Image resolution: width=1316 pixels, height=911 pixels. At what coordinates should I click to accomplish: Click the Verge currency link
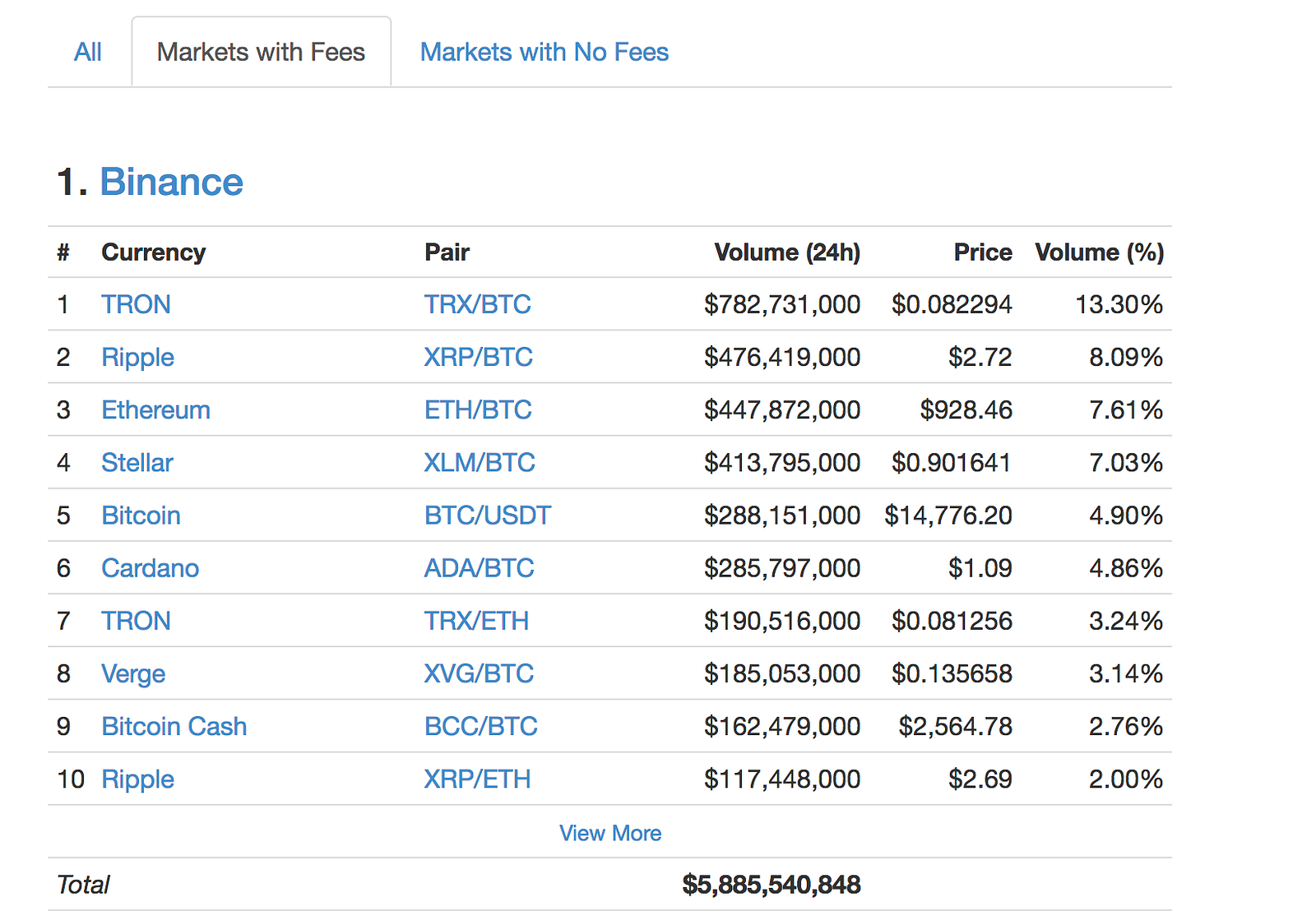click(133, 673)
